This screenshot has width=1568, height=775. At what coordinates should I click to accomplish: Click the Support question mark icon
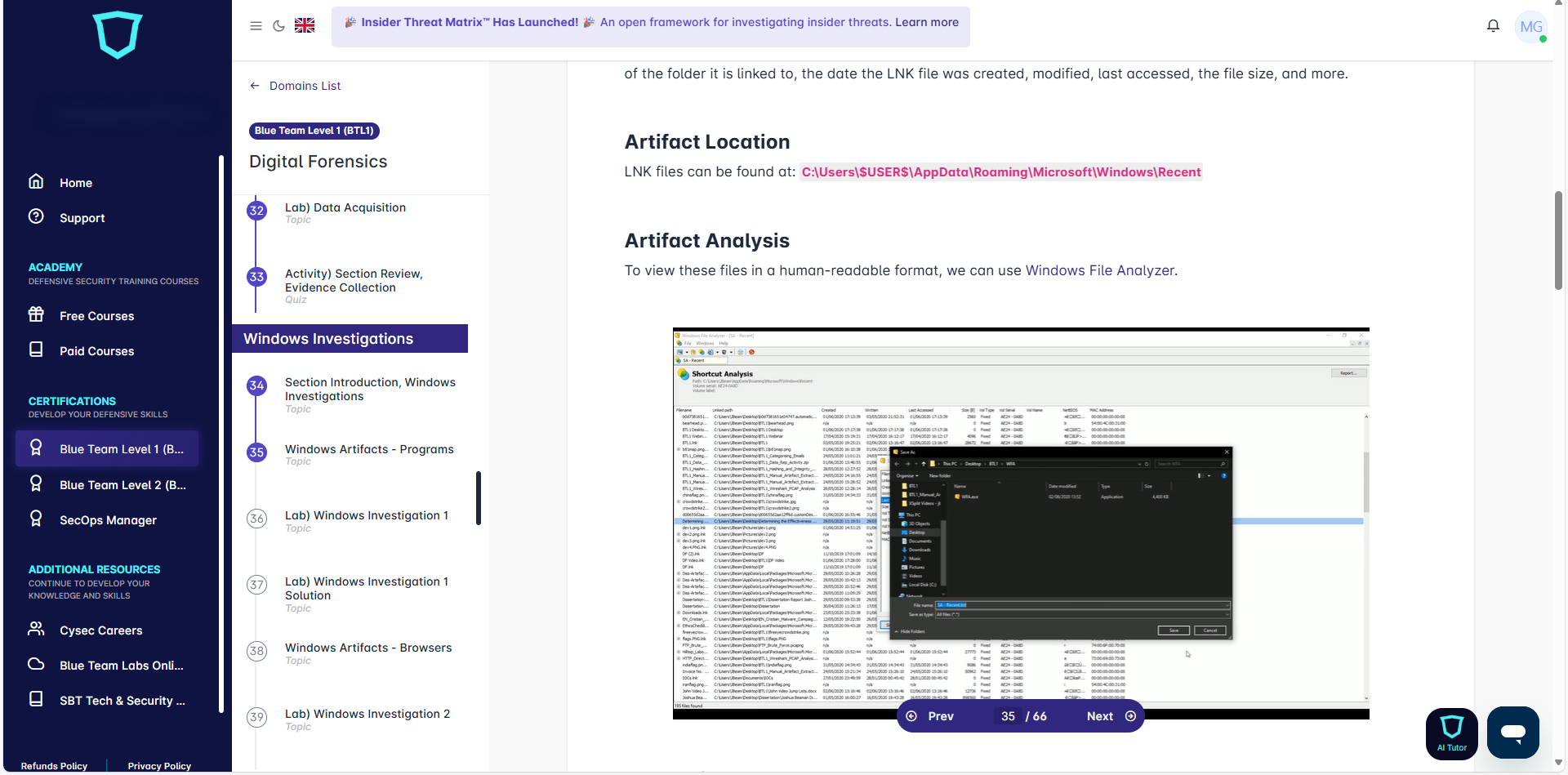point(36,216)
